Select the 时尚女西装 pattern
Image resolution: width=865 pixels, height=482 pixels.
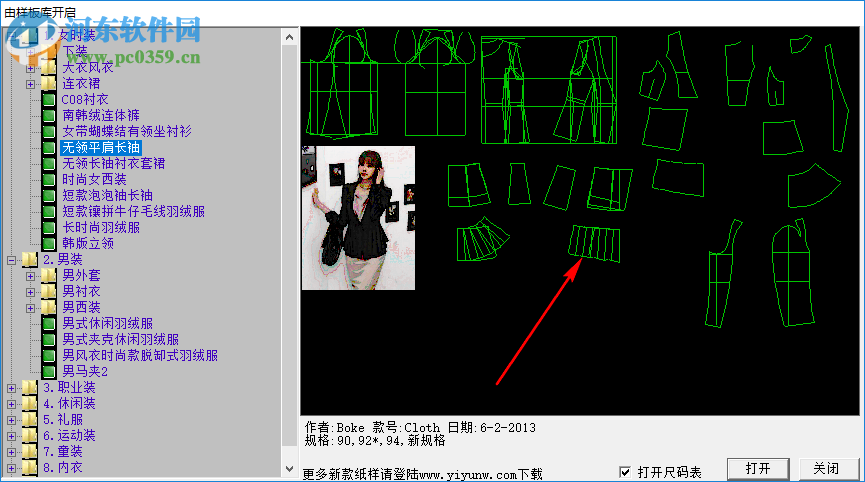coord(94,180)
